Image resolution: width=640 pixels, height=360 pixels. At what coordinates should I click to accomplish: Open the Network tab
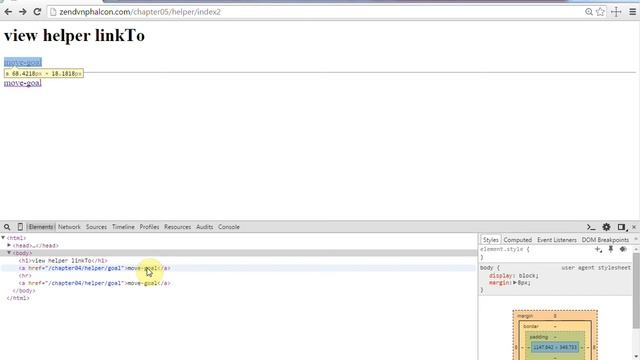click(x=69, y=227)
